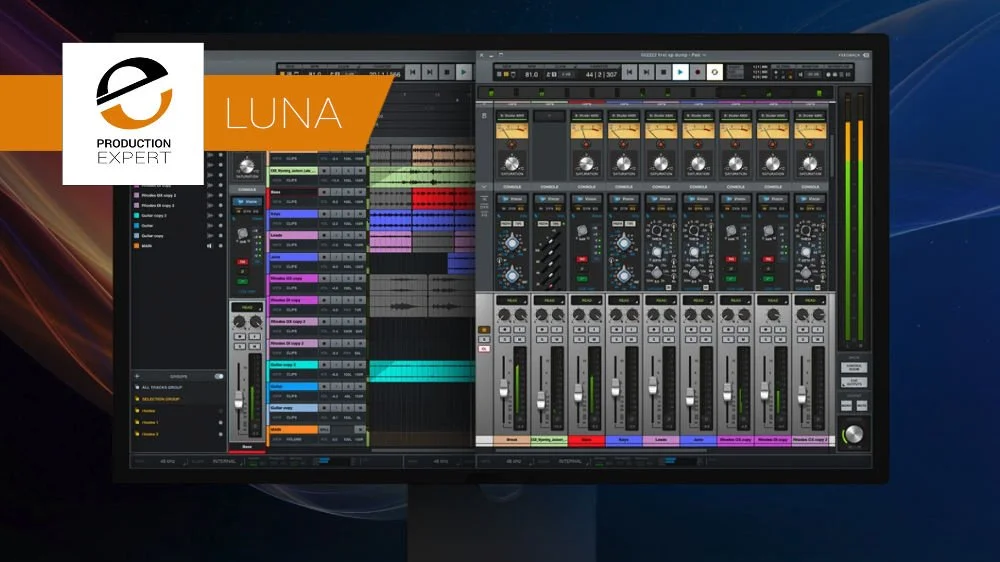Toggle the Groups switch in the sidebar
This screenshot has width=1000, height=562.
pos(219,376)
